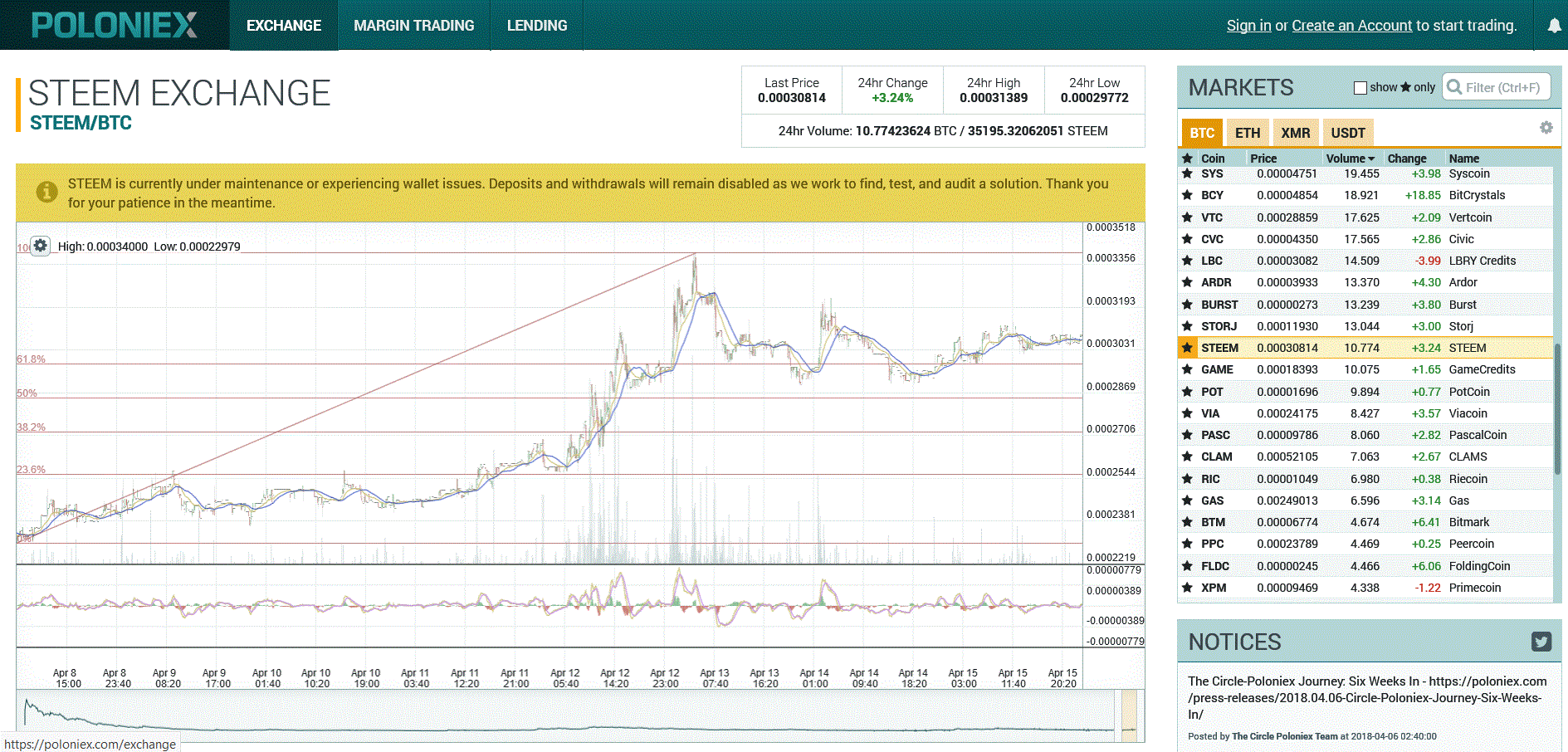
Task: Click the star column header icon
Action: point(1187,159)
